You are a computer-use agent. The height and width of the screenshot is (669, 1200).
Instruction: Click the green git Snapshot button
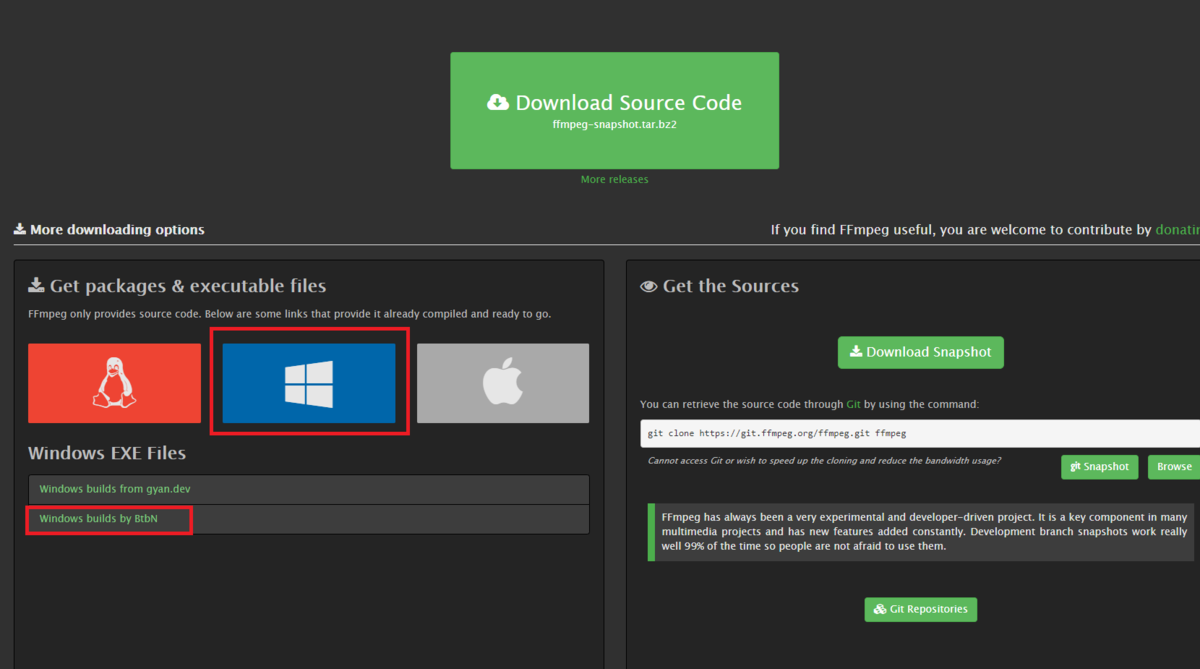(x=1099, y=467)
